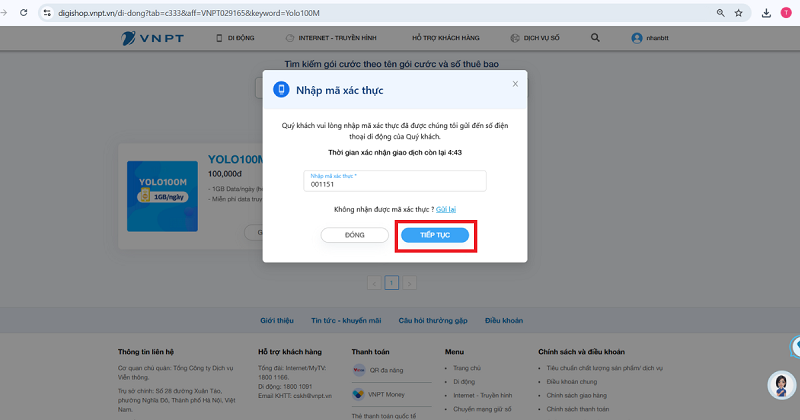Reload the page with the browser refresh icon

point(23,13)
